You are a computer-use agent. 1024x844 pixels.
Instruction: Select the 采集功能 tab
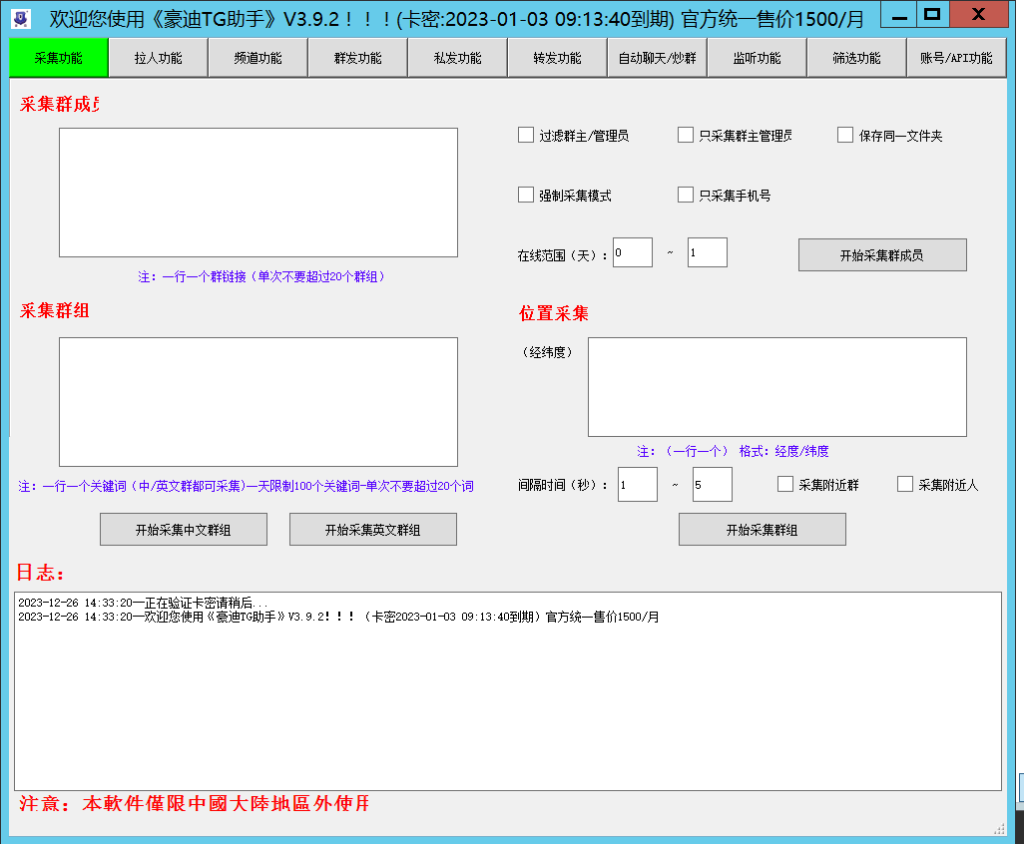coord(59,58)
